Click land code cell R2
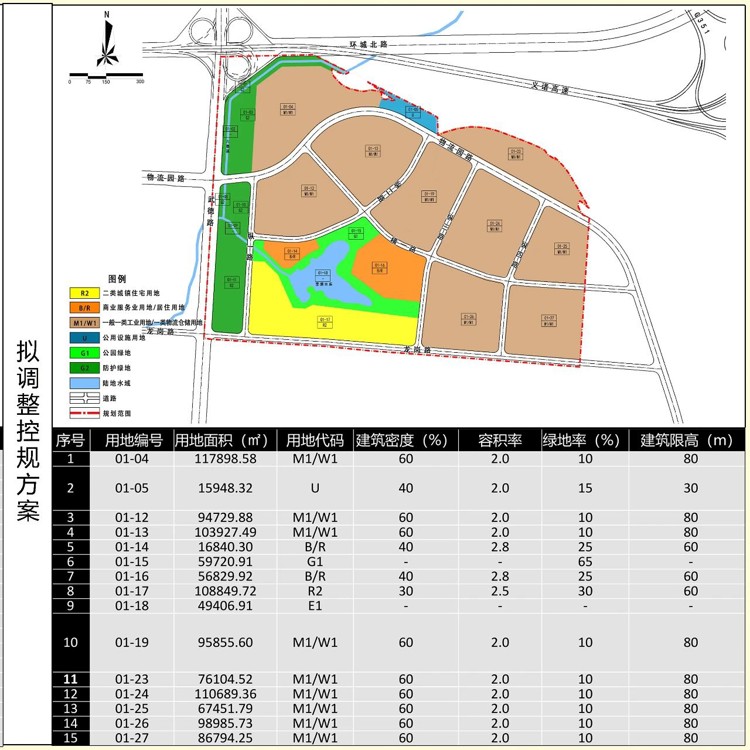750x750 pixels. coord(315,591)
